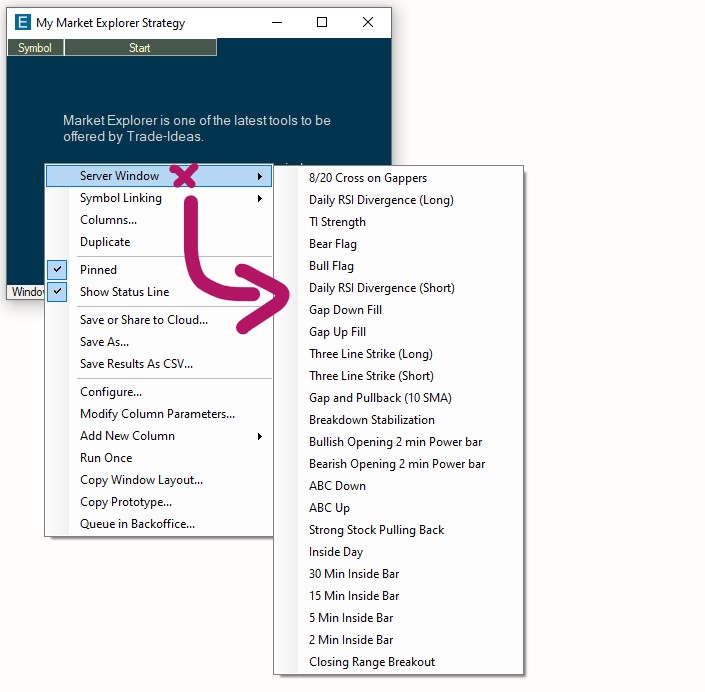705x692 pixels.
Task: Open the Columns... dialog
Action: click(x=108, y=220)
